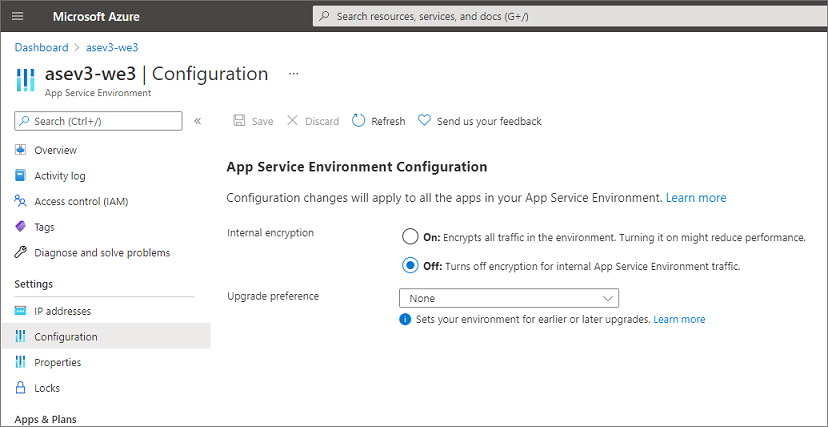The height and width of the screenshot is (427, 828).
Task: Click the Access control (IAM) icon
Action: tap(21, 201)
